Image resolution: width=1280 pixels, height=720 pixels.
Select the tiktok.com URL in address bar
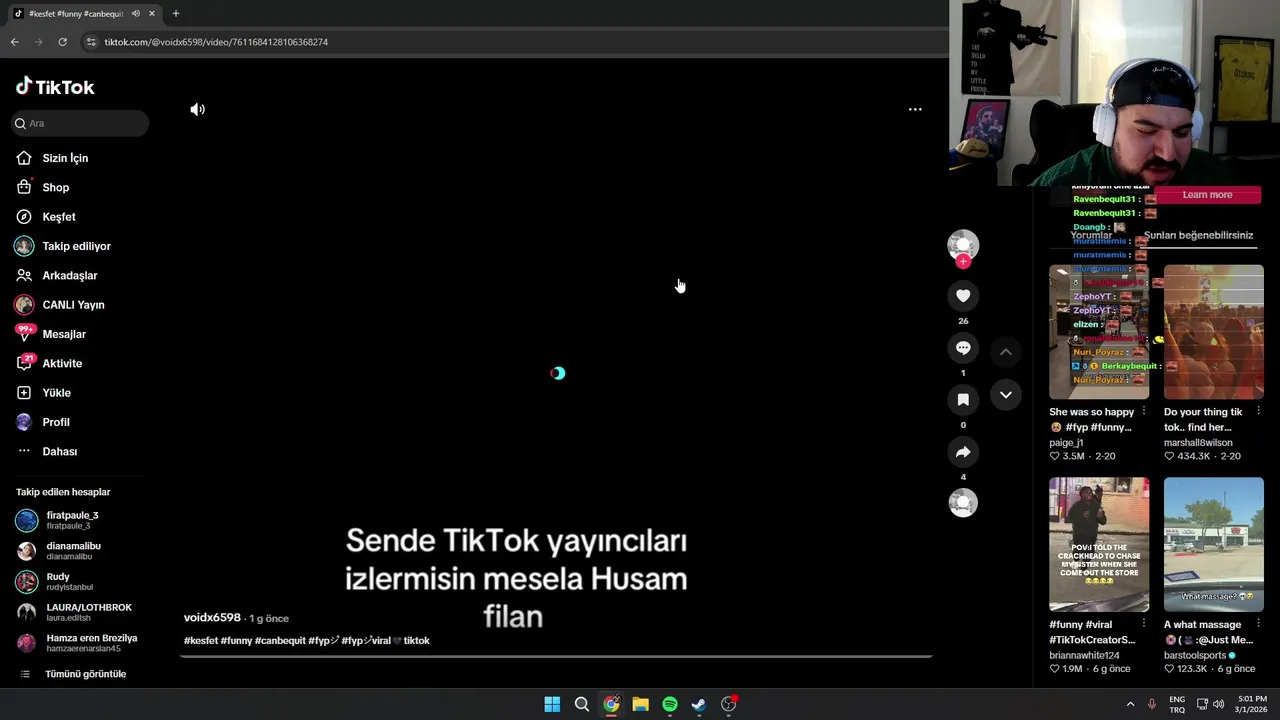coord(216,42)
